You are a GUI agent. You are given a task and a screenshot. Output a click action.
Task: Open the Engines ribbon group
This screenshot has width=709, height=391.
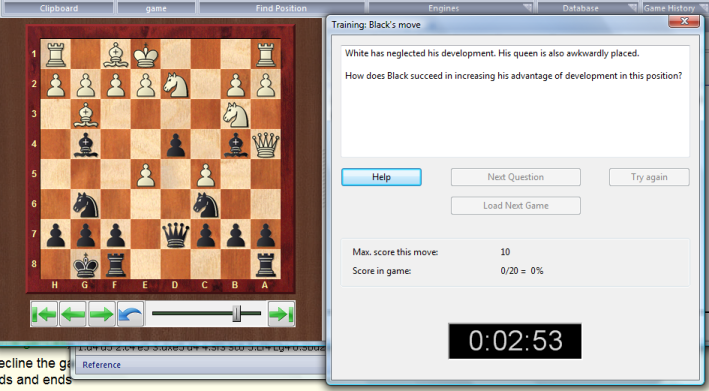coord(444,8)
